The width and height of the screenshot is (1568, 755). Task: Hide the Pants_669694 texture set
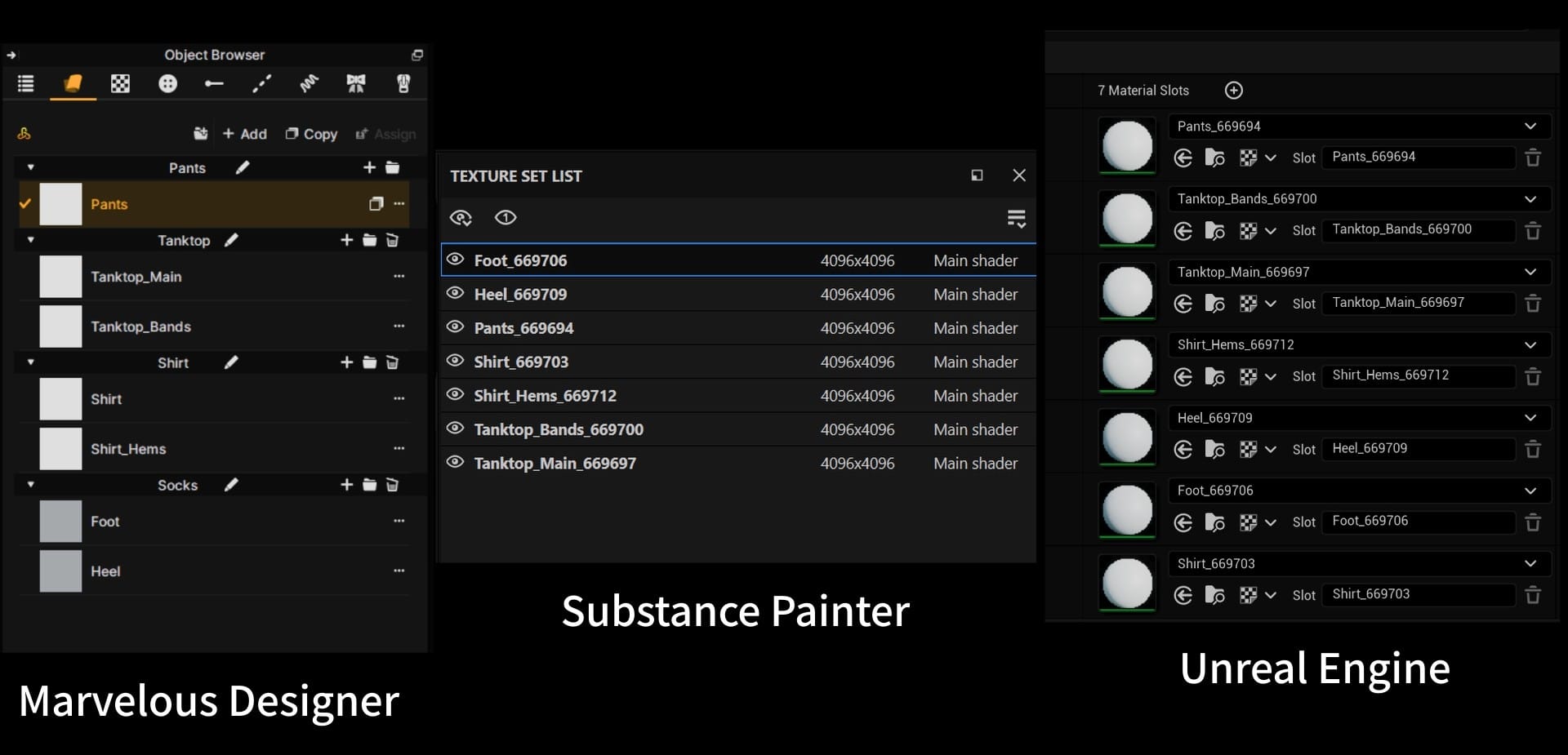[455, 327]
